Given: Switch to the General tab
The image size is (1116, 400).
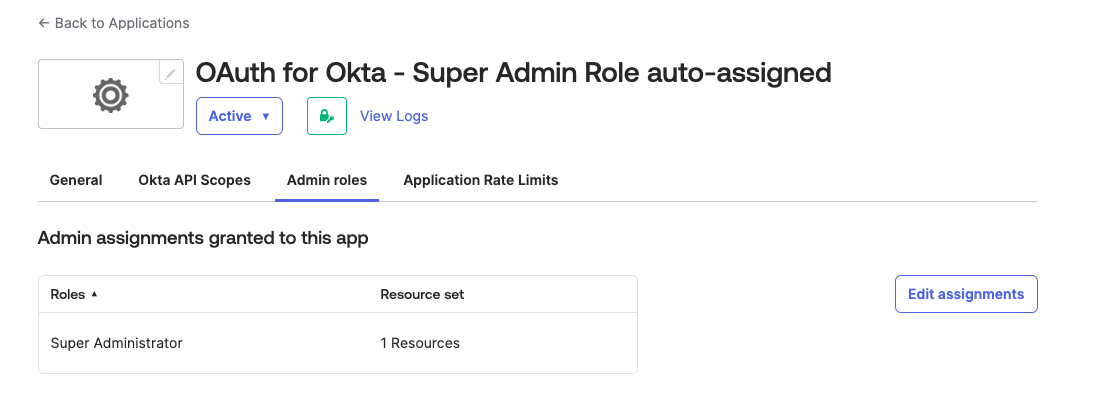Looking at the screenshot, I should pos(76,181).
